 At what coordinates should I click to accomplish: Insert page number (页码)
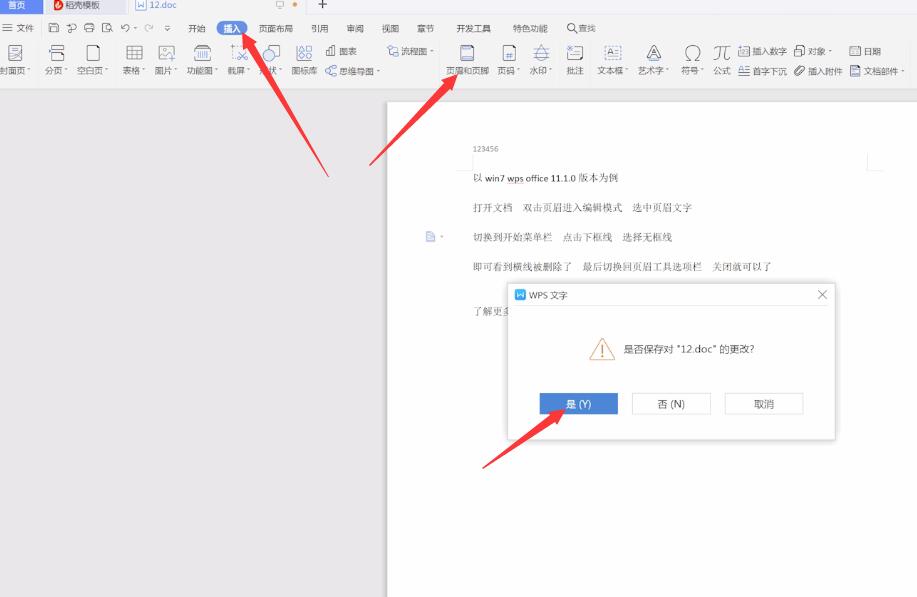(509, 60)
